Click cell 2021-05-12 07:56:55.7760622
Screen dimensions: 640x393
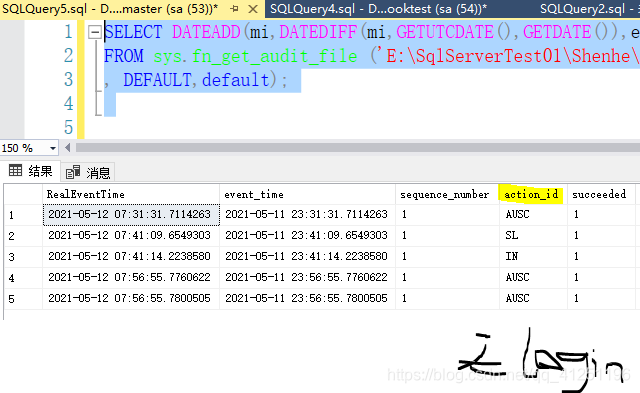tap(131, 278)
